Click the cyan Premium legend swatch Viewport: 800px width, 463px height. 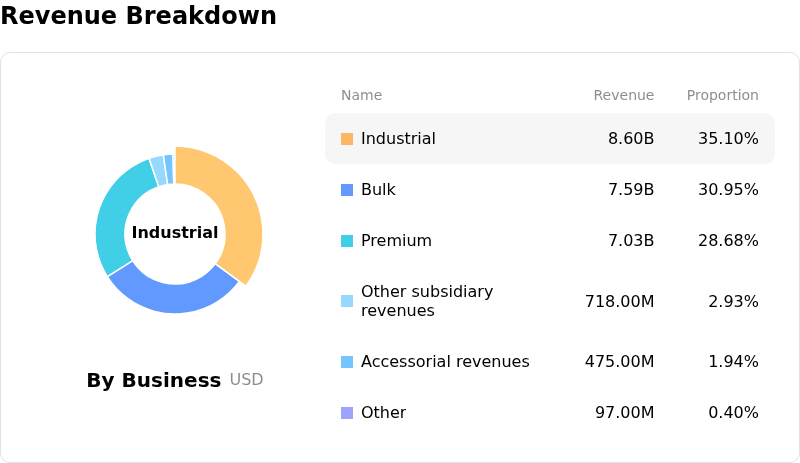coord(347,241)
